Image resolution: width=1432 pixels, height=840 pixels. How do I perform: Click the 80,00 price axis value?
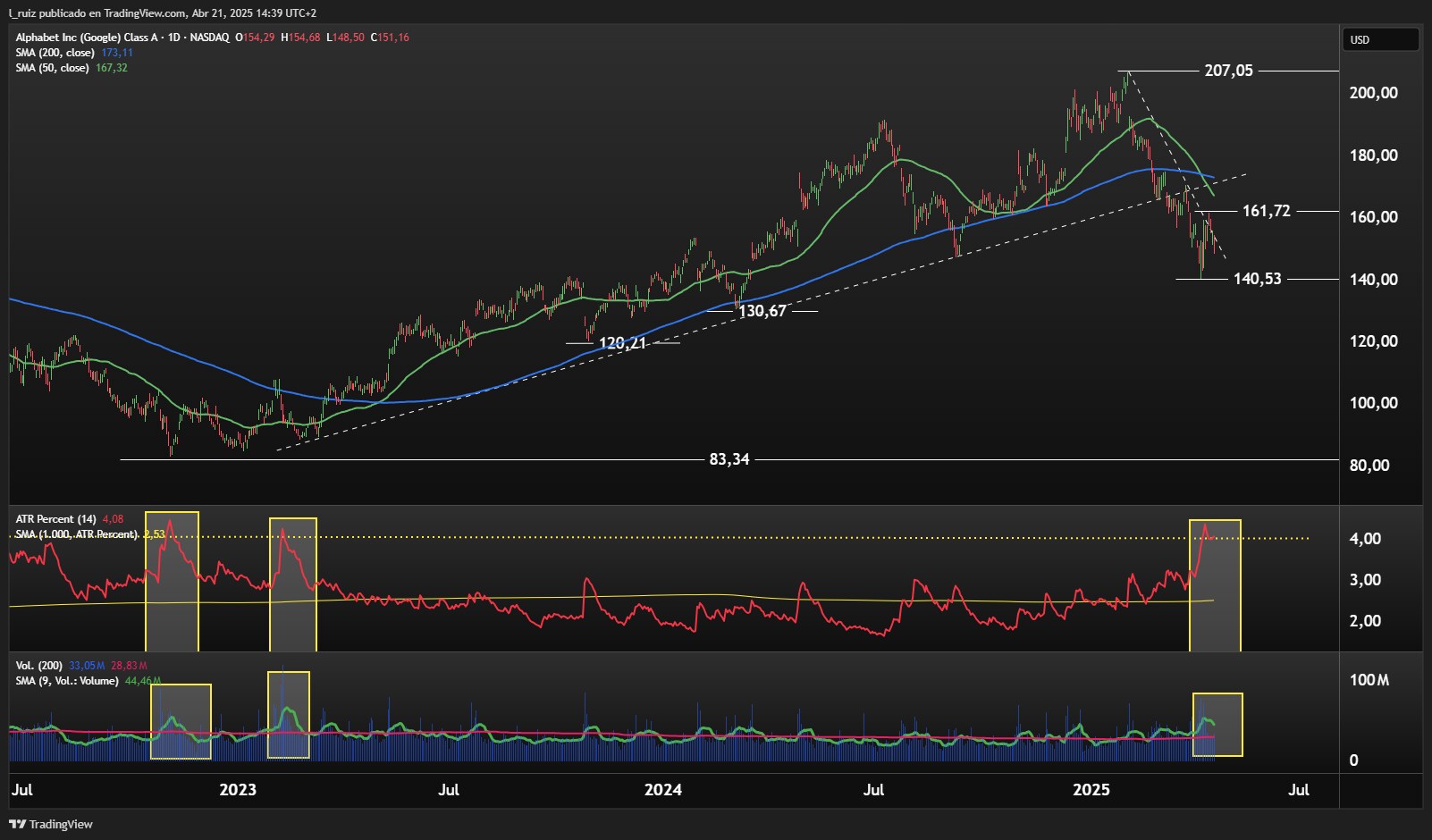click(1369, 466)
